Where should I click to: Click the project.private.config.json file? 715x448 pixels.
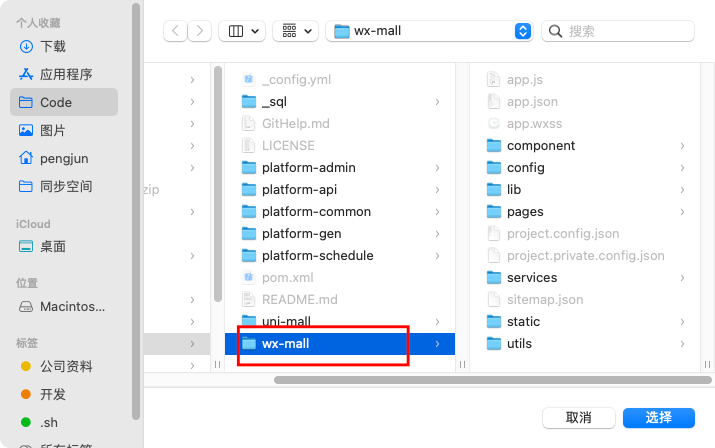(585, 255)
